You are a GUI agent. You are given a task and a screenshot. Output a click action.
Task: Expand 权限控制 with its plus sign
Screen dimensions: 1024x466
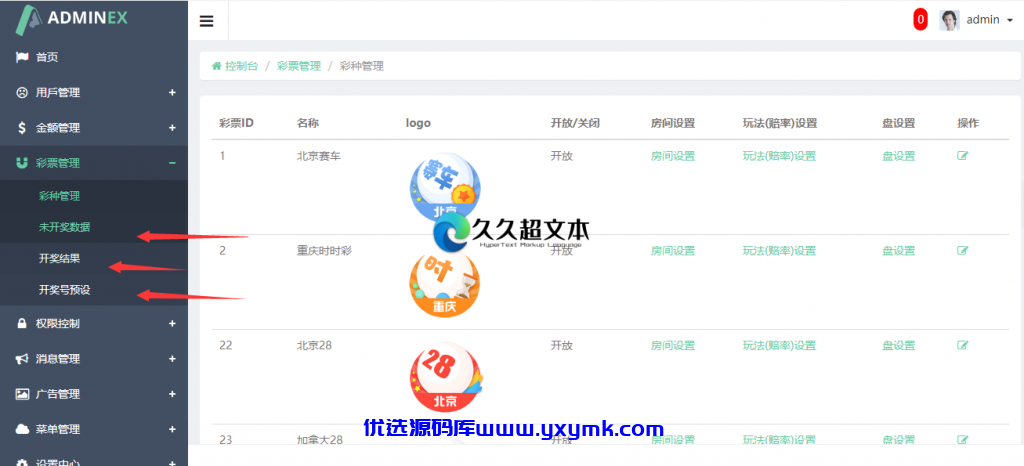[172, 324]
